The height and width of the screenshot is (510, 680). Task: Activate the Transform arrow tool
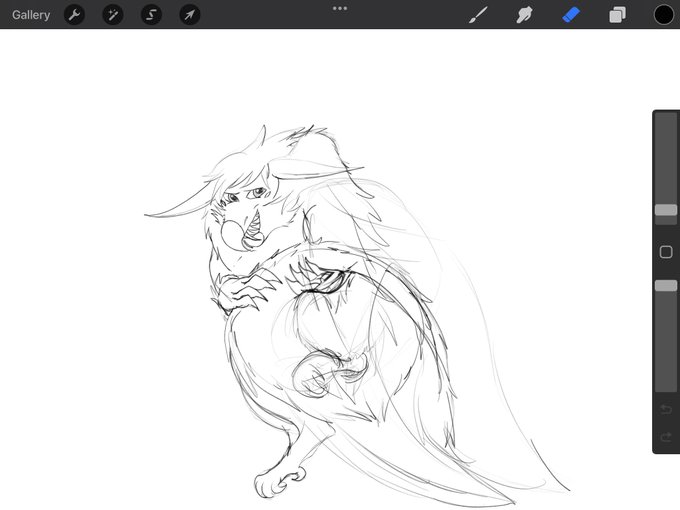point(190,15)
